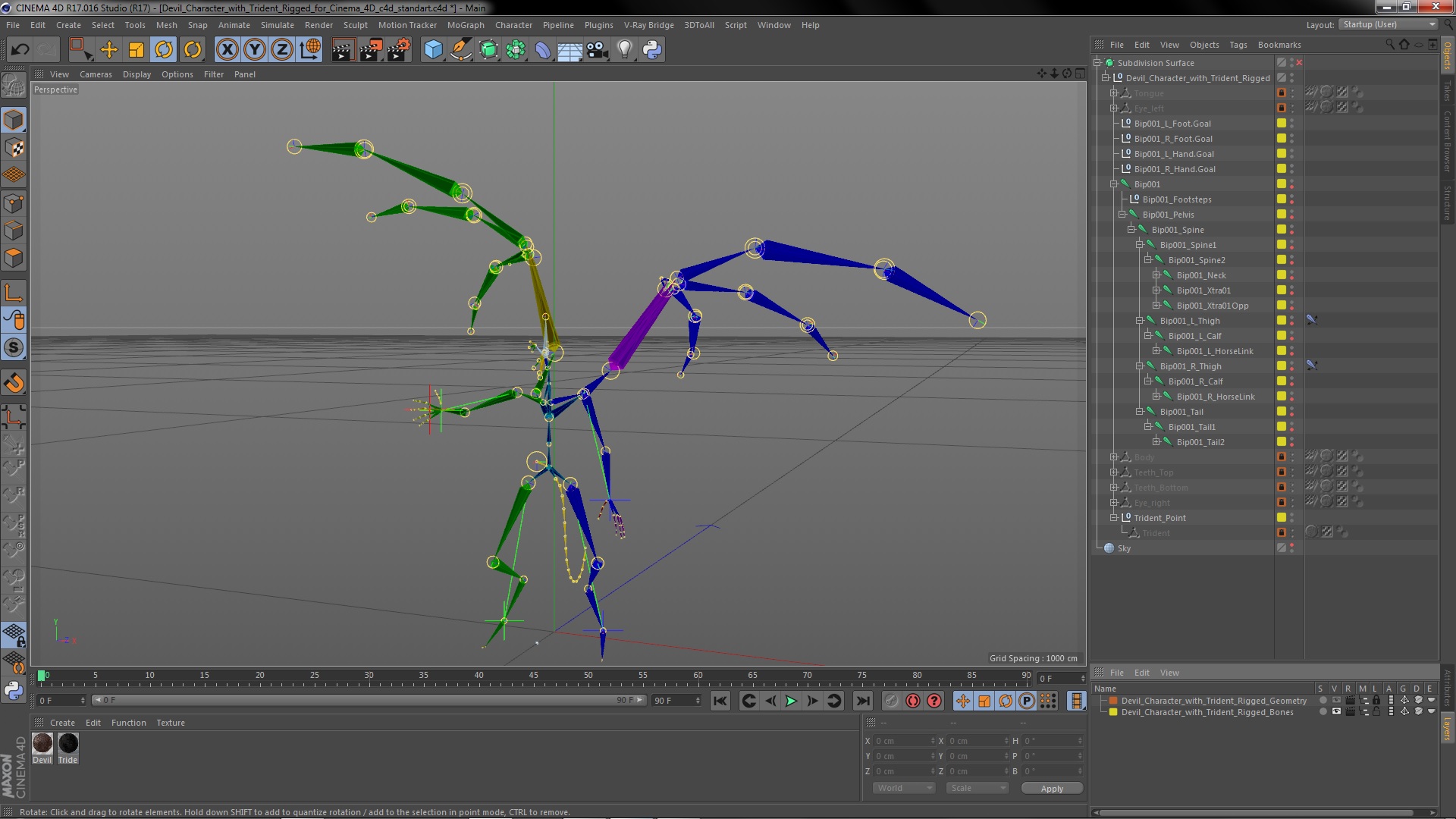This screenshot has height=819, width=1456.
Task: Toggle visibility of Geometry layer
Action: pos(1337,701)
